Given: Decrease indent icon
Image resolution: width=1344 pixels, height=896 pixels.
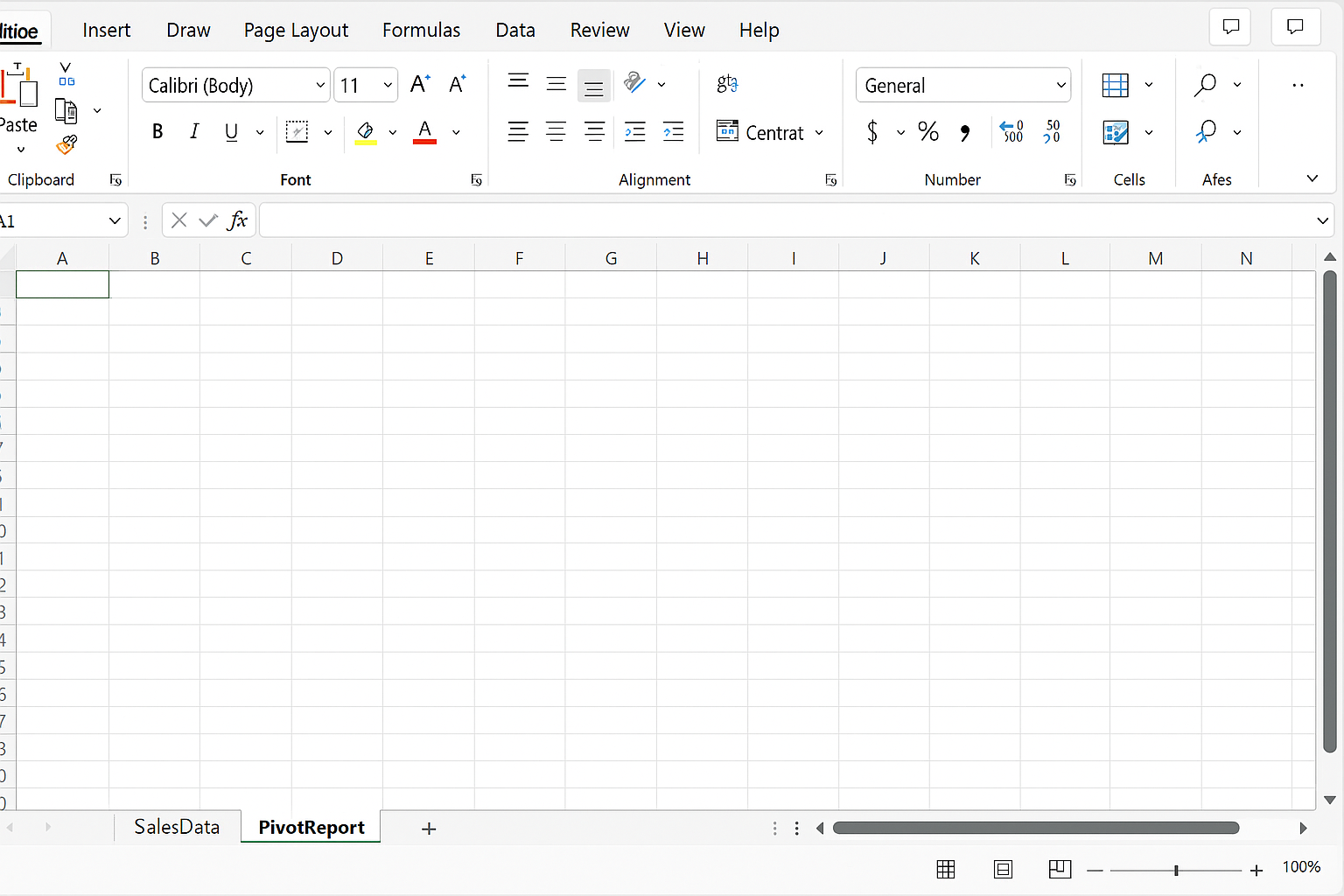Looking at the screenshot, I should [x=635, y=132].
